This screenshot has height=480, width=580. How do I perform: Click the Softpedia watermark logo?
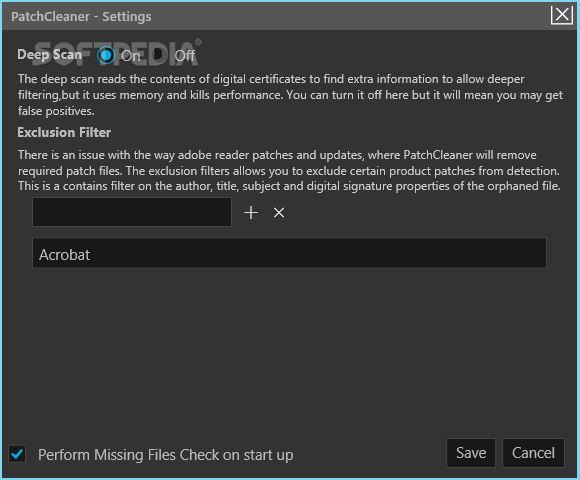(x=117, y=53)
